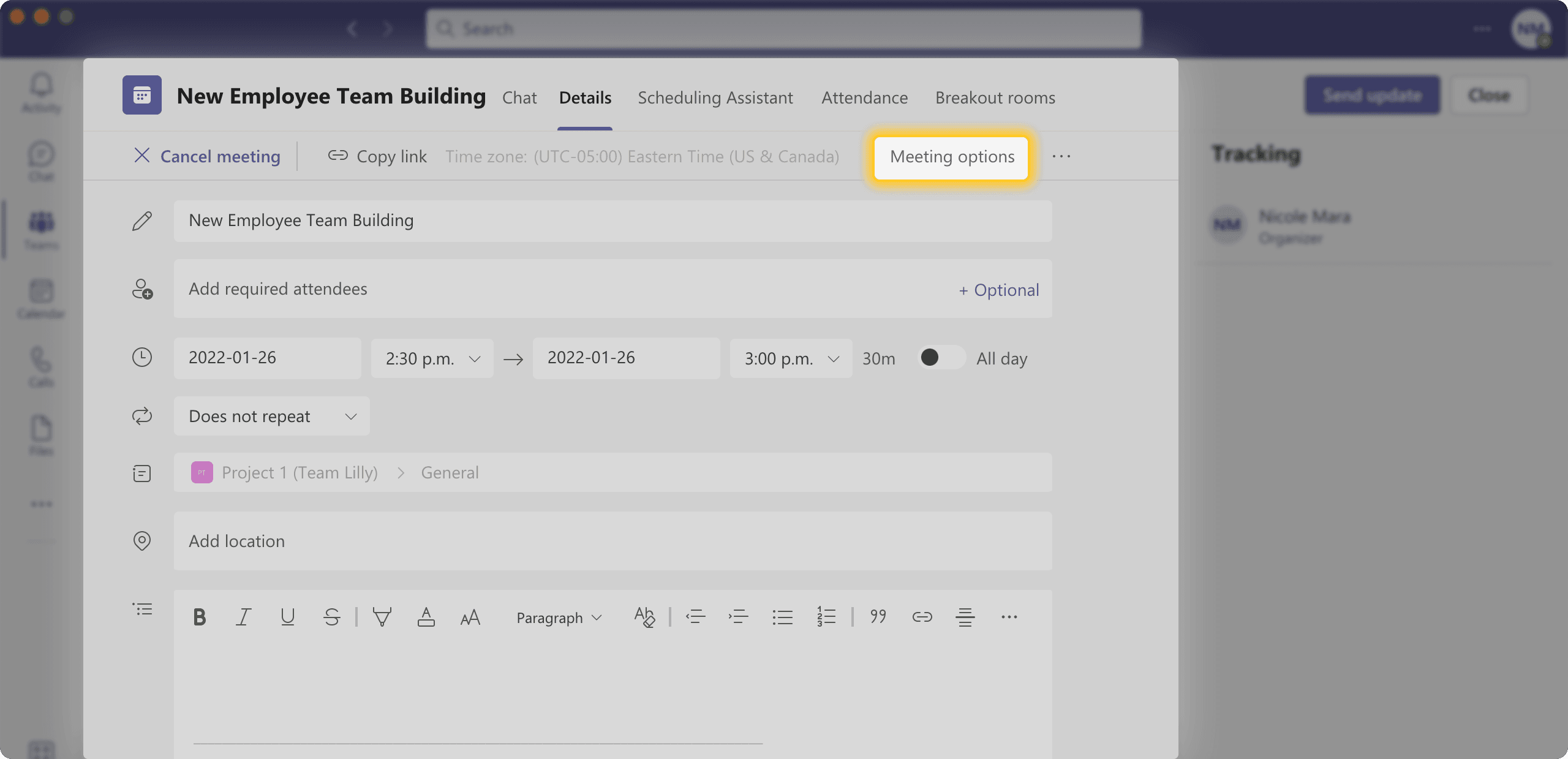Click the Add required attendees field
The height and width of the screenshot is (759, 1568).
[x=613, y=289]
